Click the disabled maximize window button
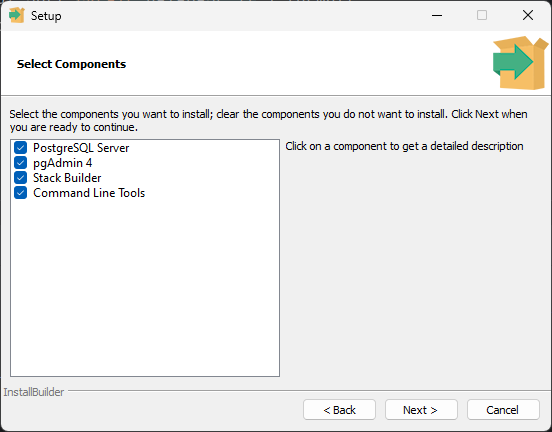The width and height of the screenshot is (552, 432). tap(482, 15)
